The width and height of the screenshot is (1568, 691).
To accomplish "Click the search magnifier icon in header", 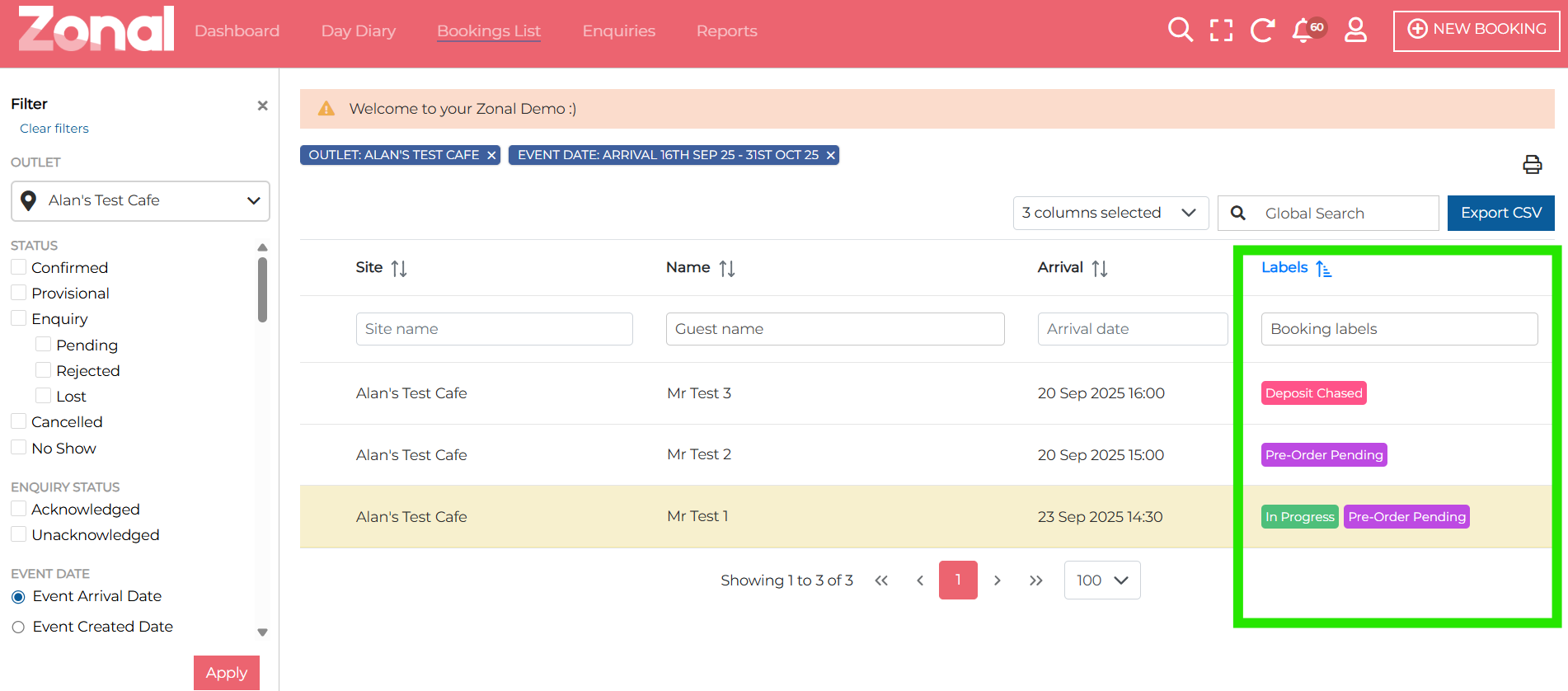I will click(1180, 31).
